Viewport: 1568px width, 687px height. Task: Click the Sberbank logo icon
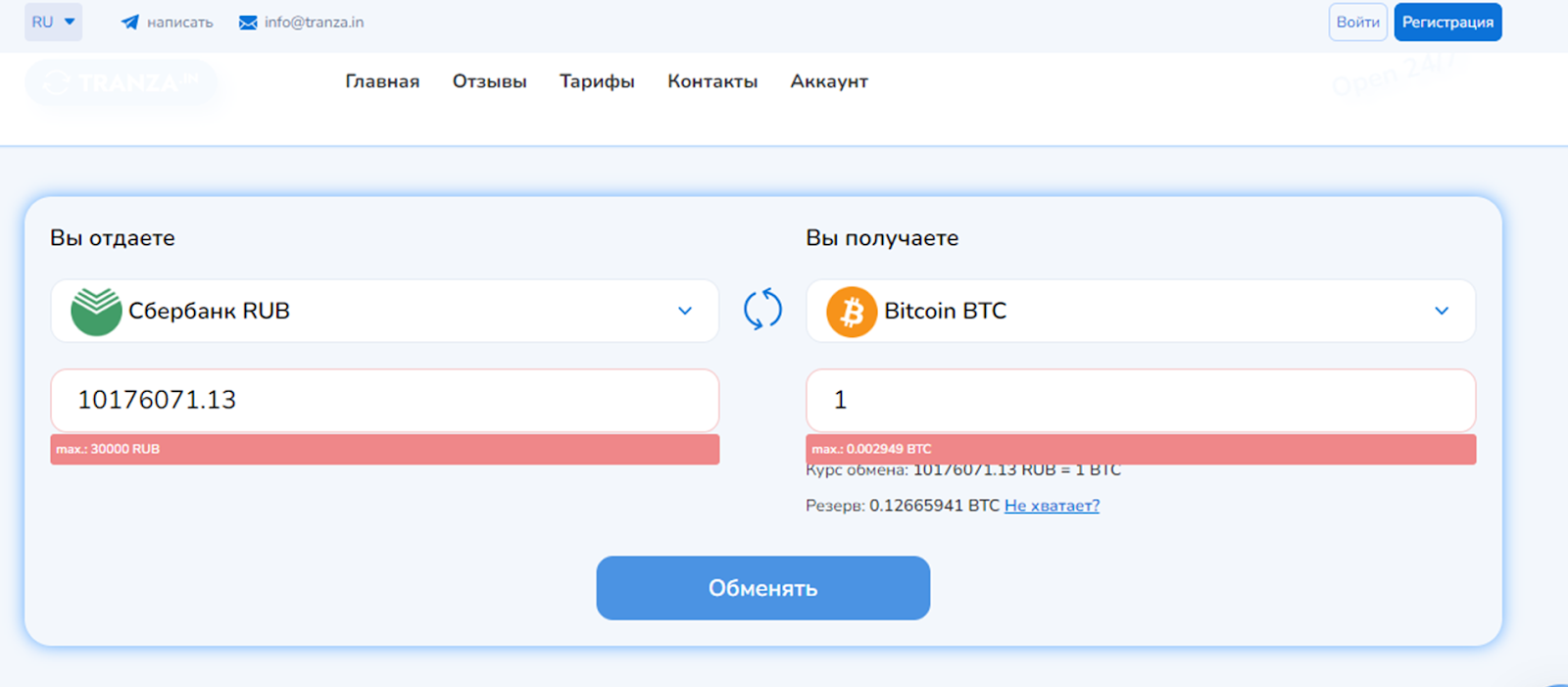[95, 312]
